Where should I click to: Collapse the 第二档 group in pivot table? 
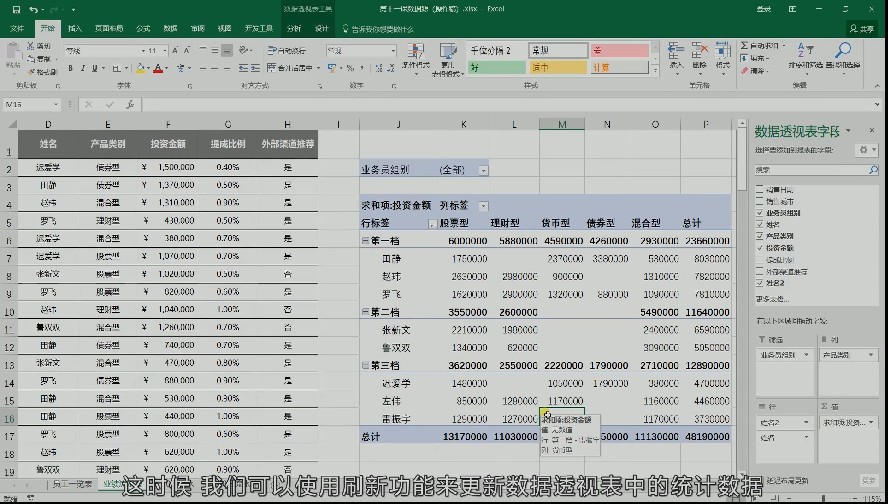(365, 312)
